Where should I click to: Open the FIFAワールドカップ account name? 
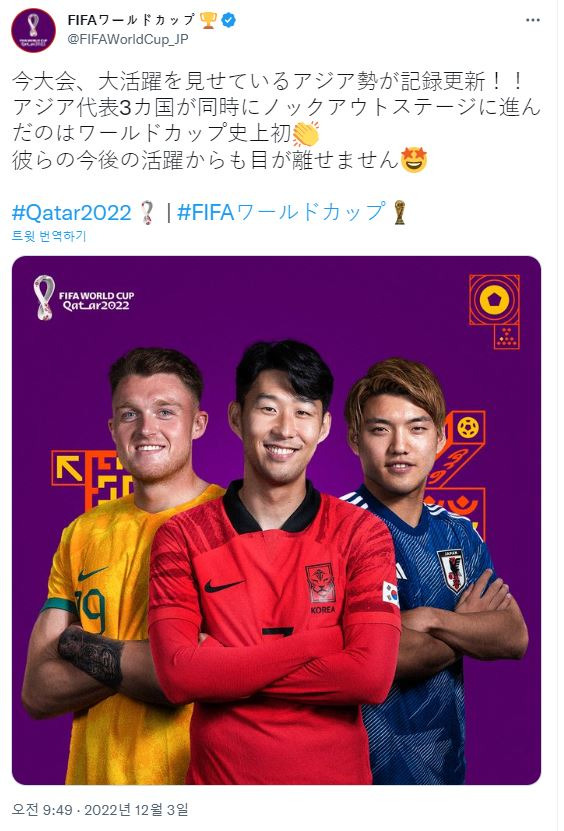131,20
